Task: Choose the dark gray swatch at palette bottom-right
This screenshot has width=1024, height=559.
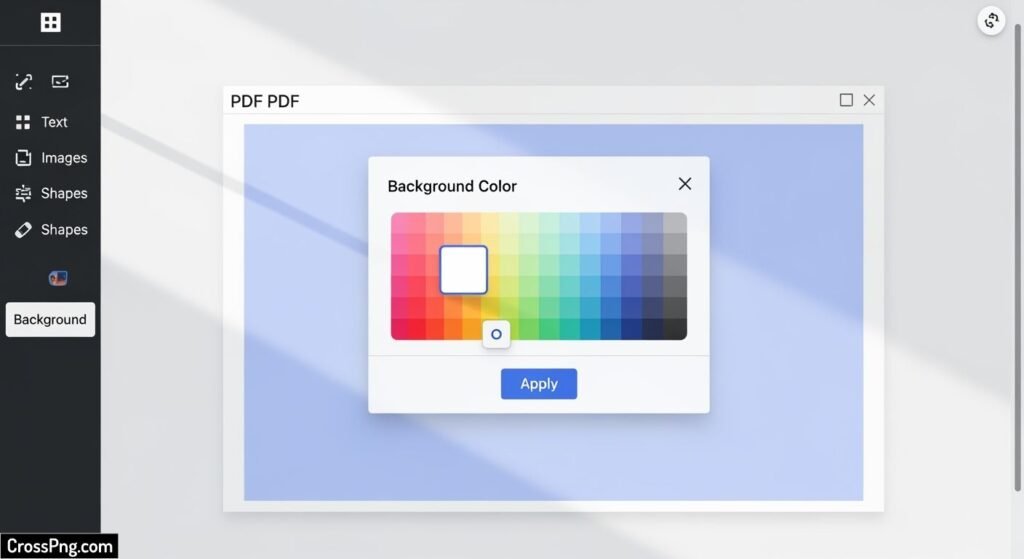Action: pyautogui.click(x=676, y=329)
